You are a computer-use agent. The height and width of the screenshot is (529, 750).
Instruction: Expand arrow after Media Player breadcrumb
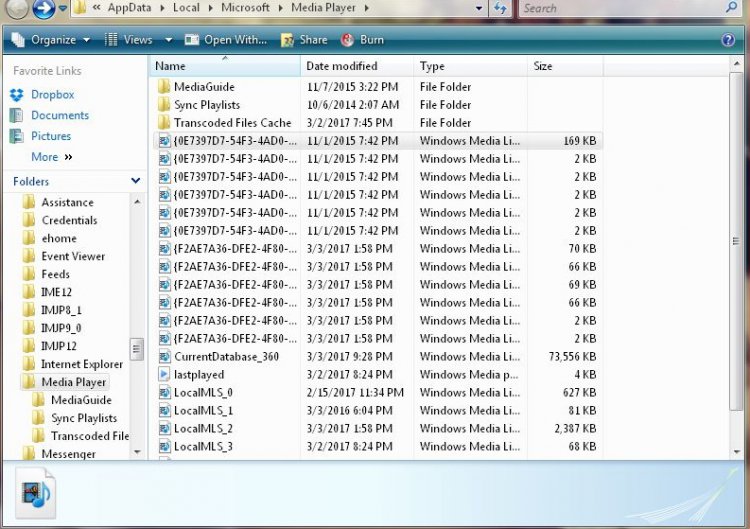[366, 8]
